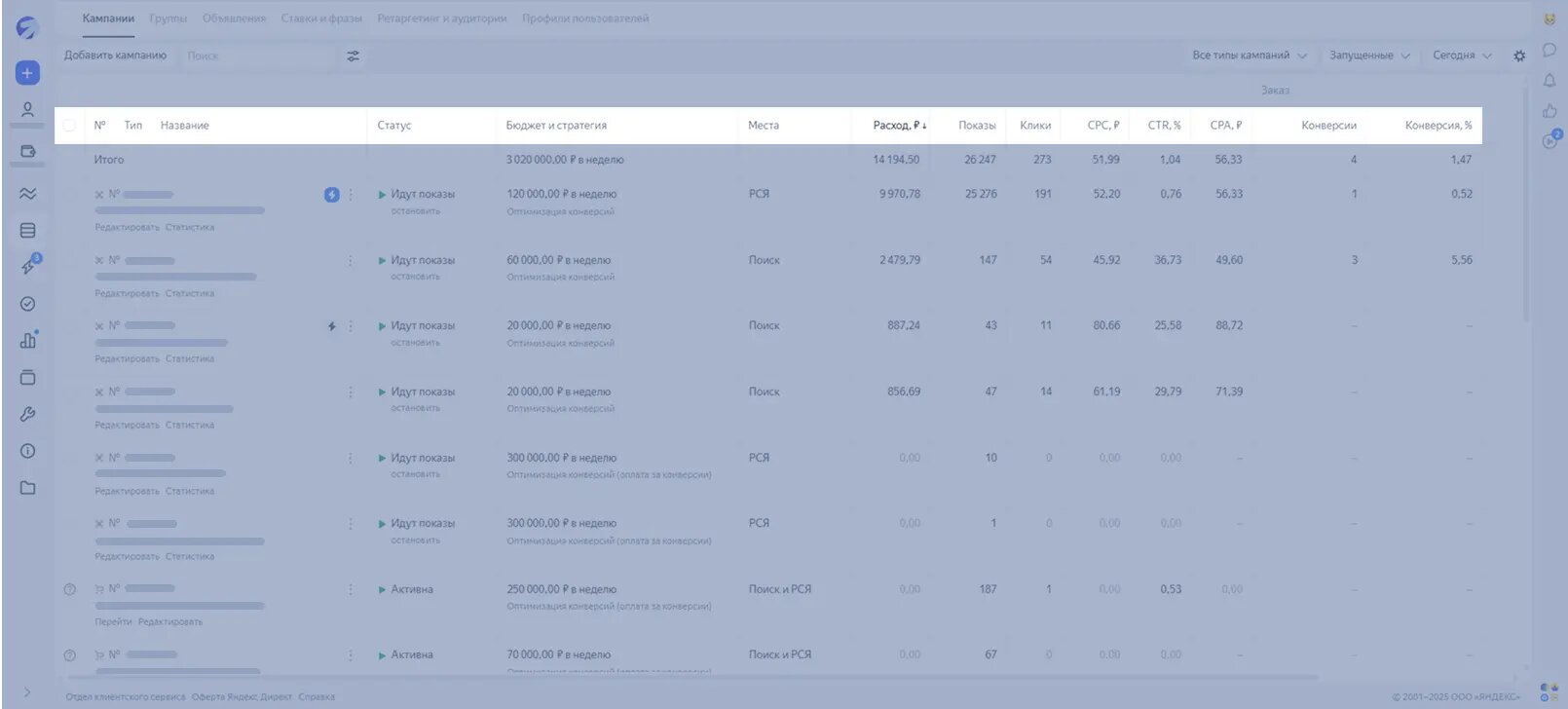The width and height of the screenshot is (1568, 709).
Task: Sort by the CTR, % column header
Action: click(1164, 126)
